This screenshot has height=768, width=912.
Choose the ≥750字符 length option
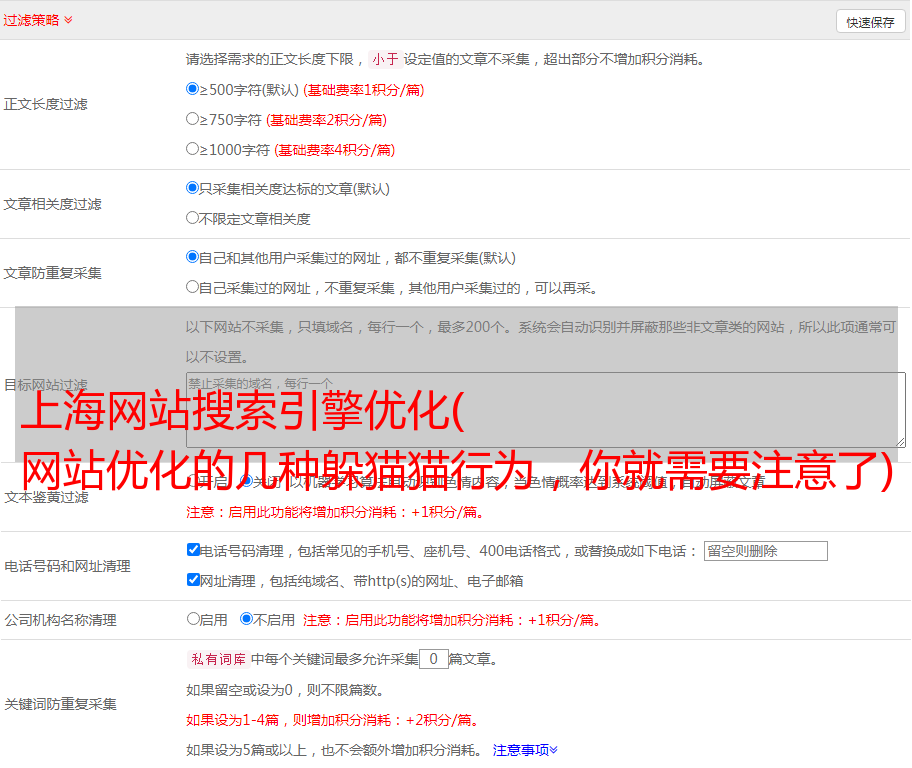pos(193,119)
